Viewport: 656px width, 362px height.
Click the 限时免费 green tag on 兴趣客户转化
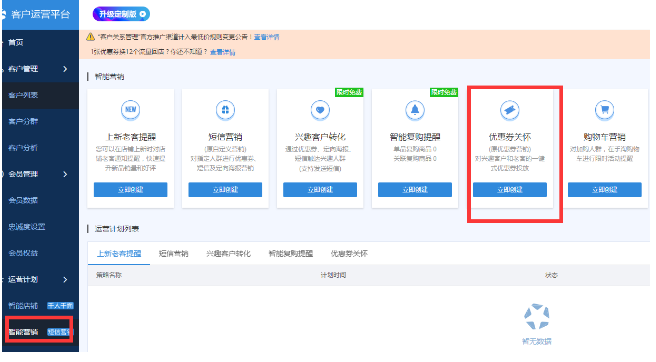coord(349,92)
